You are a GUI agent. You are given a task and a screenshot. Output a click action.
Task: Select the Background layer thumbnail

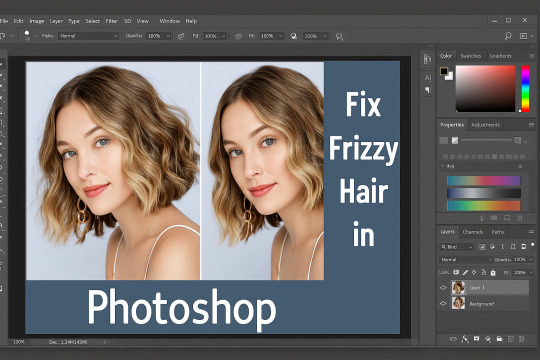pyautogui.click(x=458, y=303)
